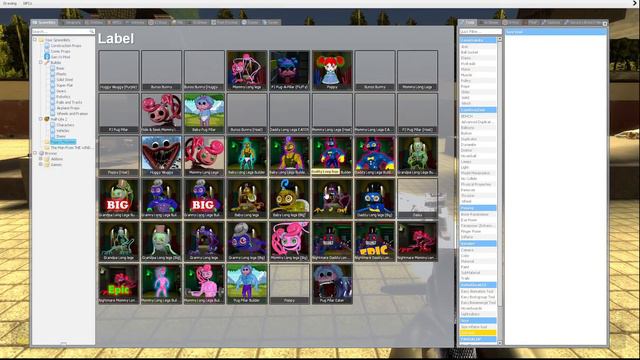Viewport: 640px width, 360px height.
Task: Click the Browse globe icon
Action: pyautogui.click(x=41, y=153)
